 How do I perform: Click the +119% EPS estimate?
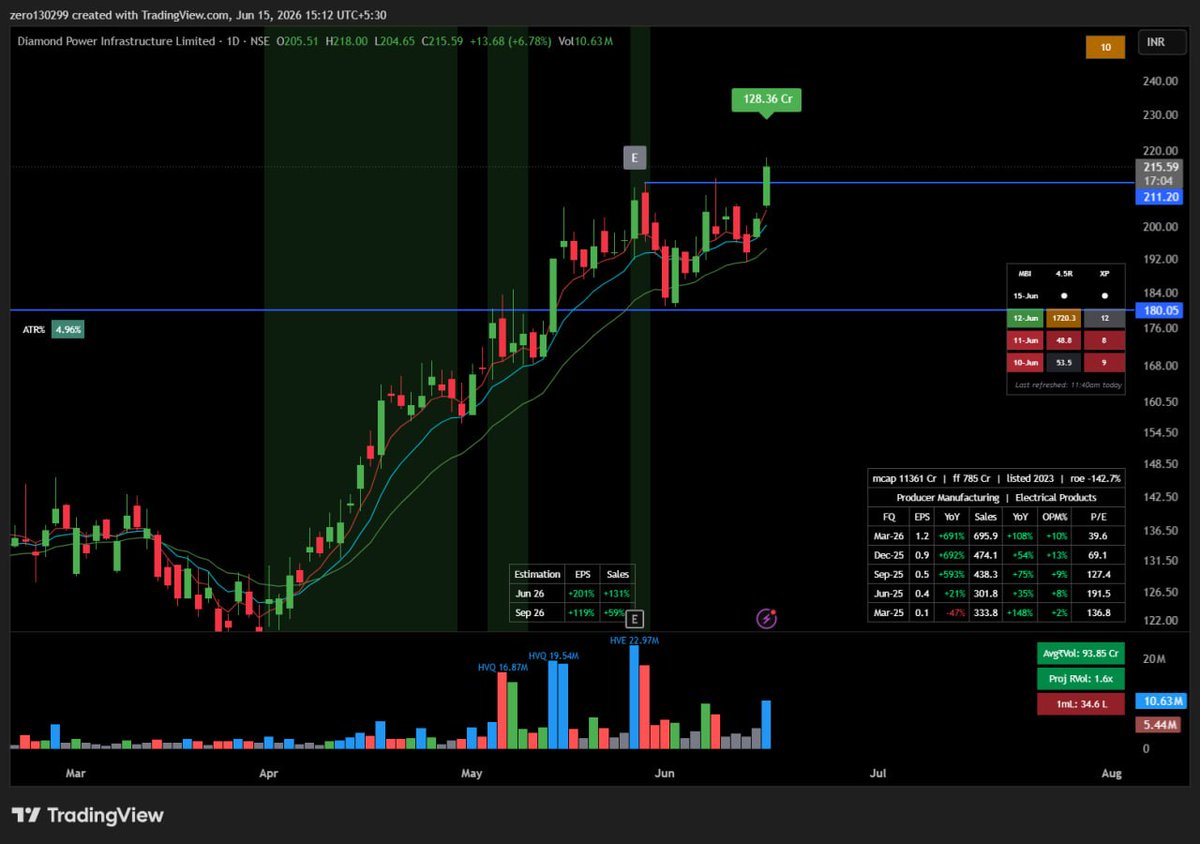pos(583,612)
